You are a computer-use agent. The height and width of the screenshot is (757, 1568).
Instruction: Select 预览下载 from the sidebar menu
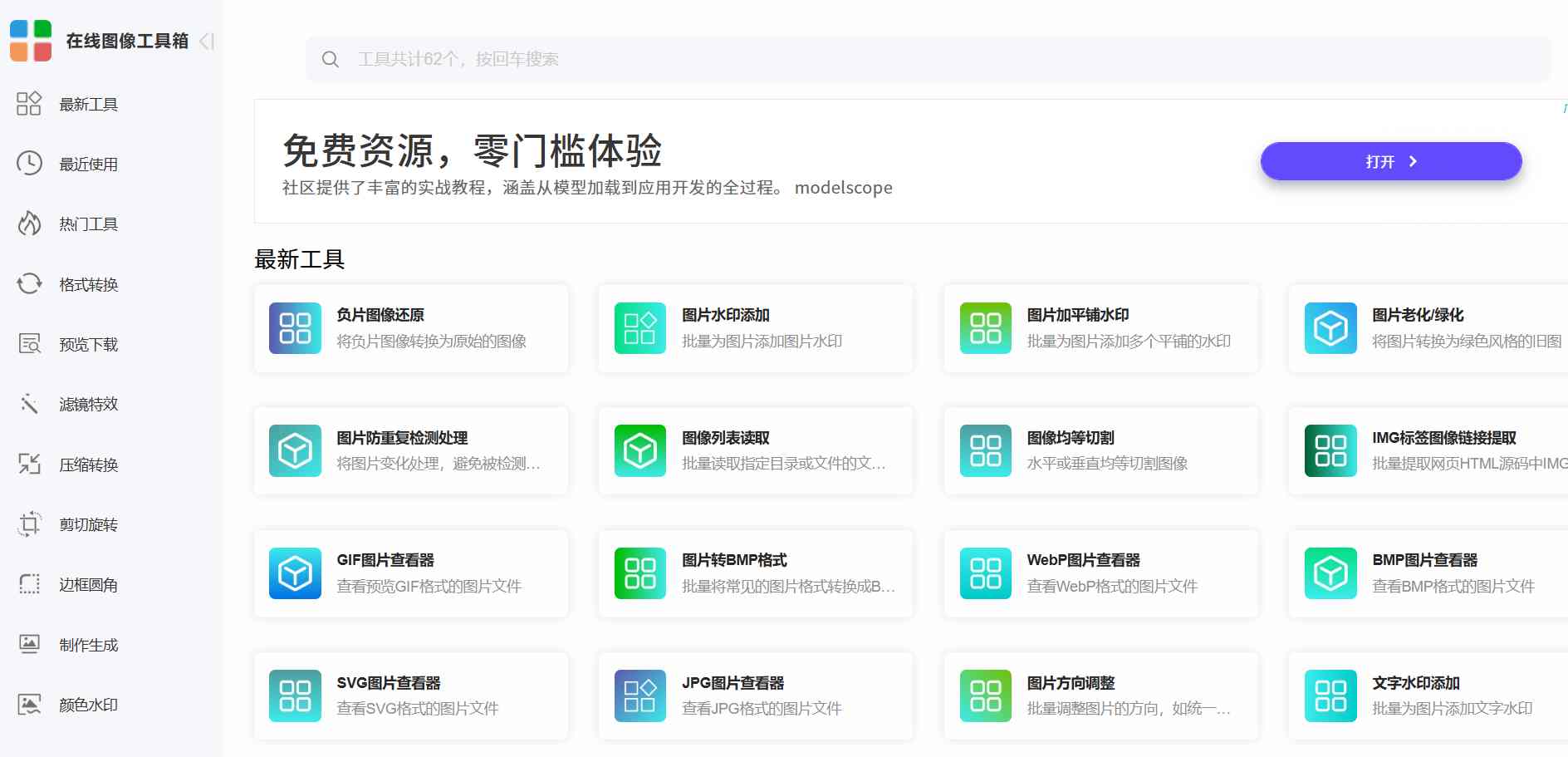click(x=87, y=344)
